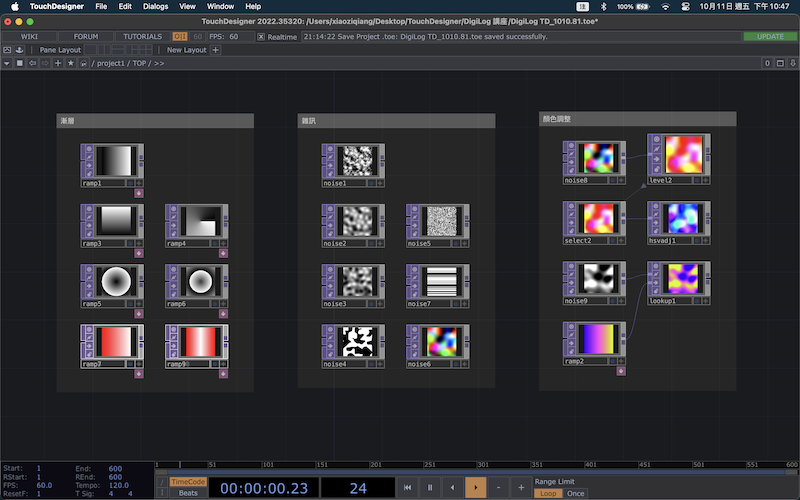
Task: Open the Dialogs menu
Action: pos(155,6)
